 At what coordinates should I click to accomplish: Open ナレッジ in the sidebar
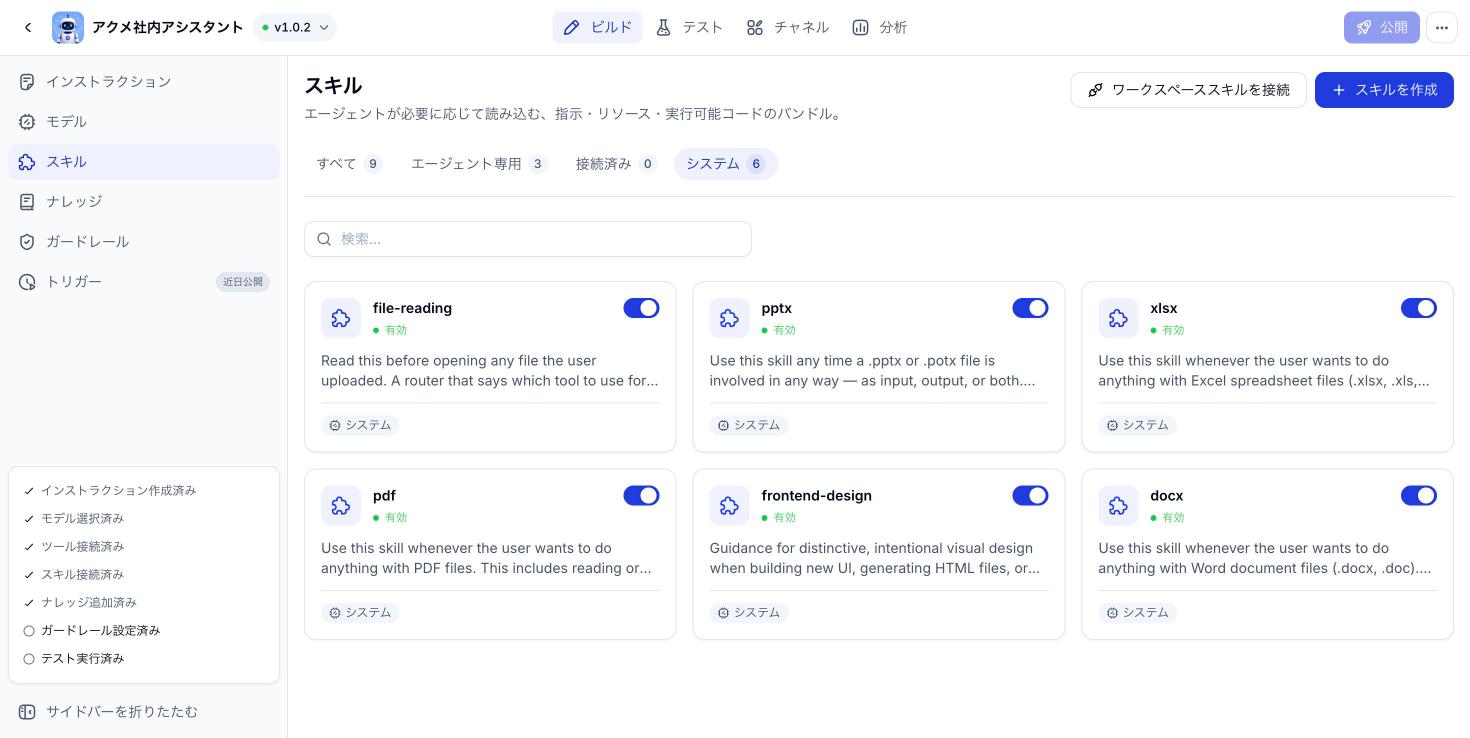pos(144,202)
